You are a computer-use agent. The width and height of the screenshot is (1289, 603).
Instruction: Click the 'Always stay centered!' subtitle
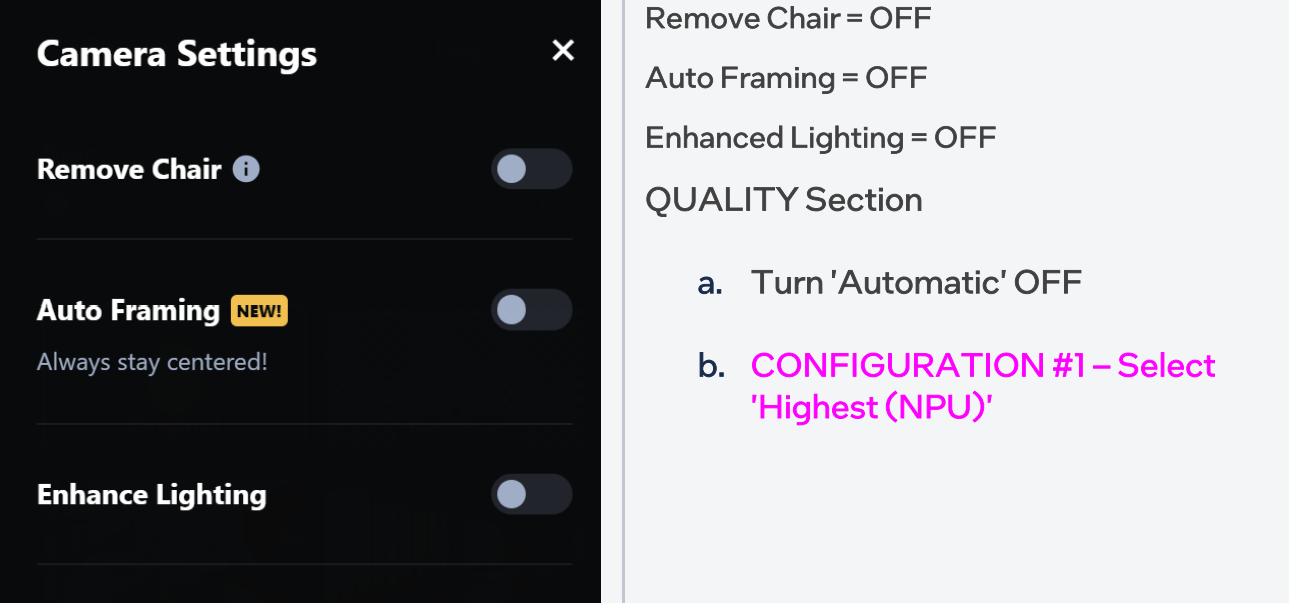tap(152, 362)
